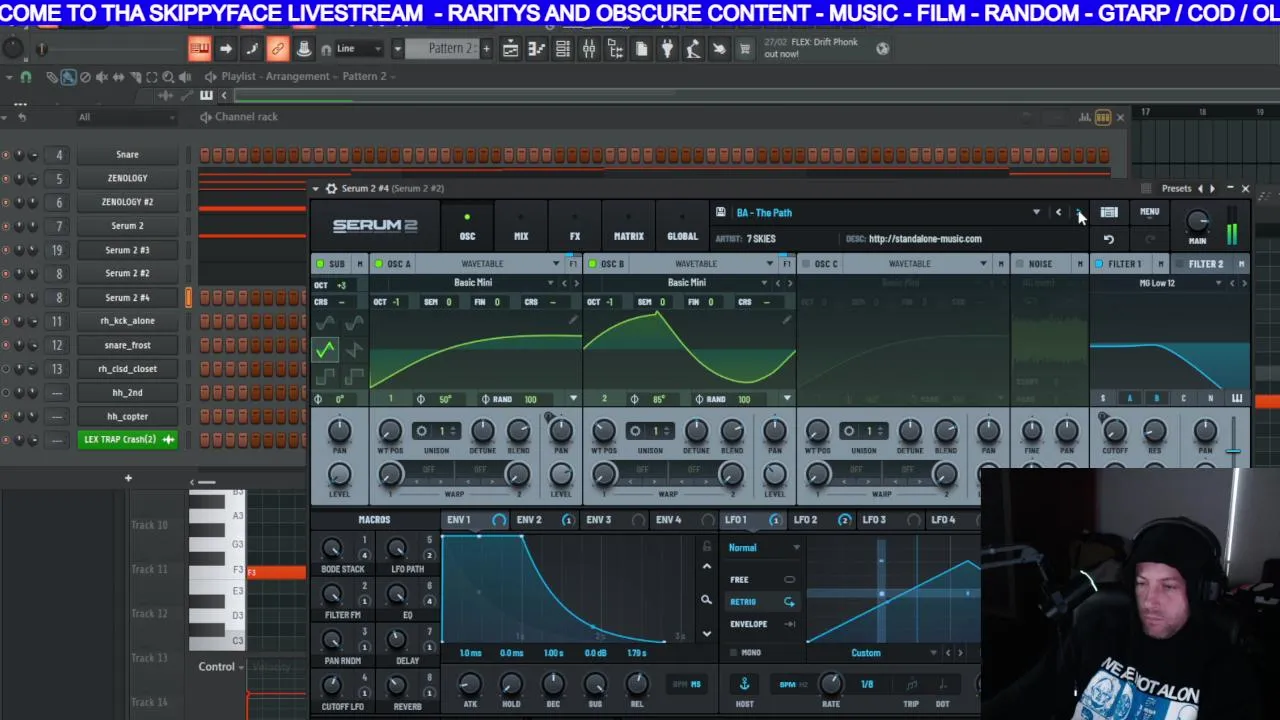
Task: Enable the LFO MONO checkbox
Action: 733,653
